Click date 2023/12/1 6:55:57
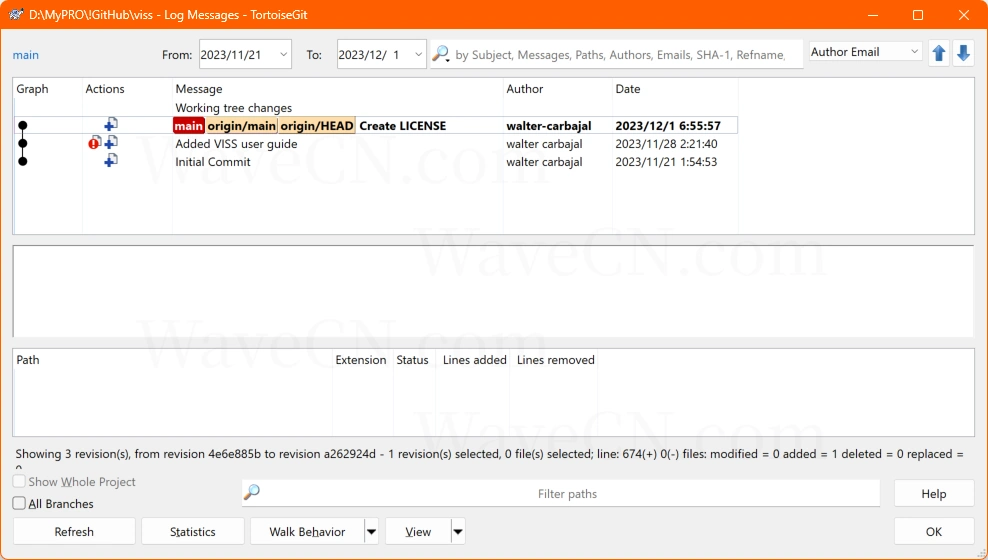This screenshot has width=988, height=560. [668, 125]
